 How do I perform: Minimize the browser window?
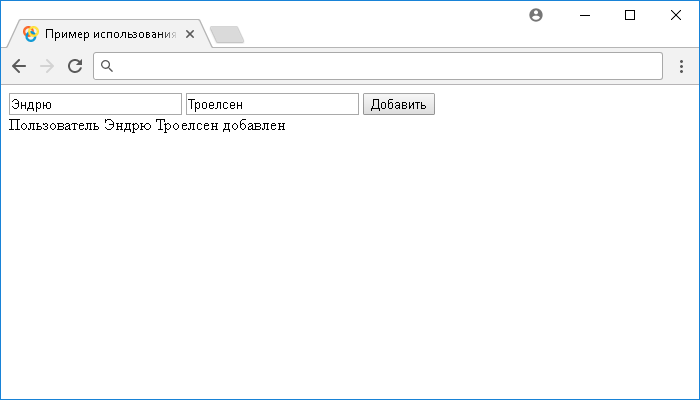click(585, 15)
